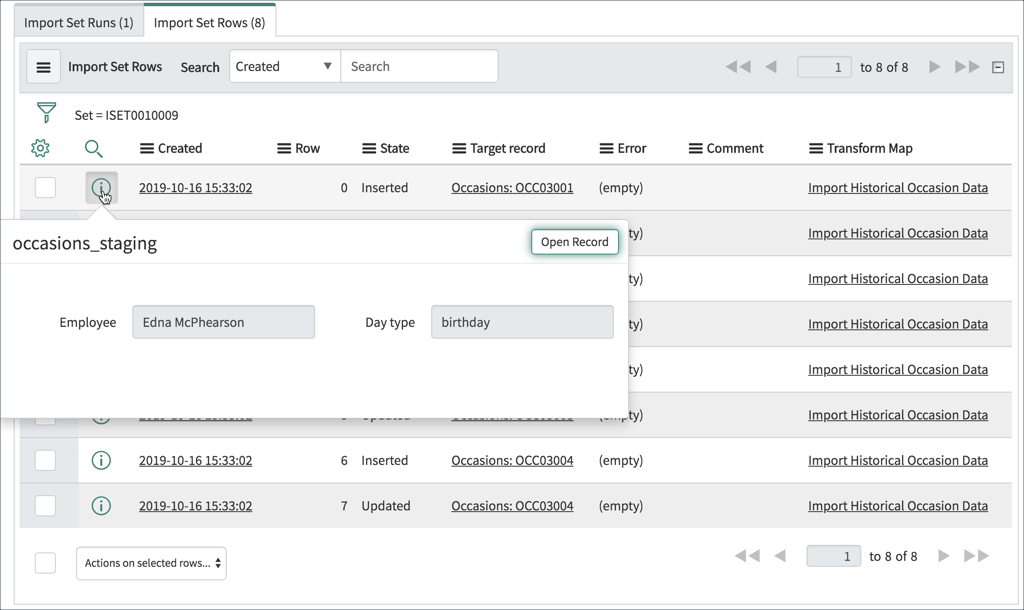Viewport: 1024px width, 610px height.
Task: Open column options icon beside State header
Action: pyautogui.click(x=369, y=148)
